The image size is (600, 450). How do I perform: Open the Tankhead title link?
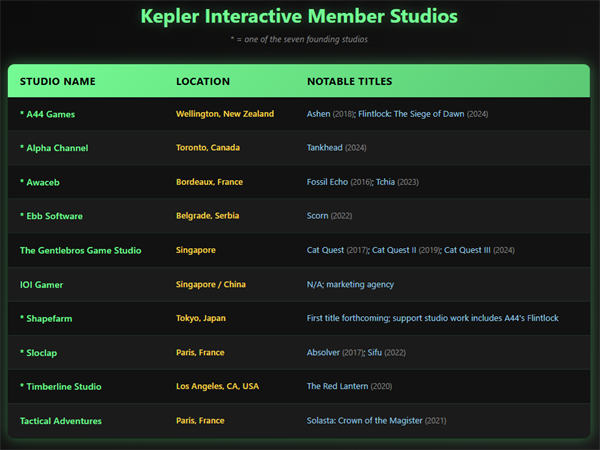(324, 148)
